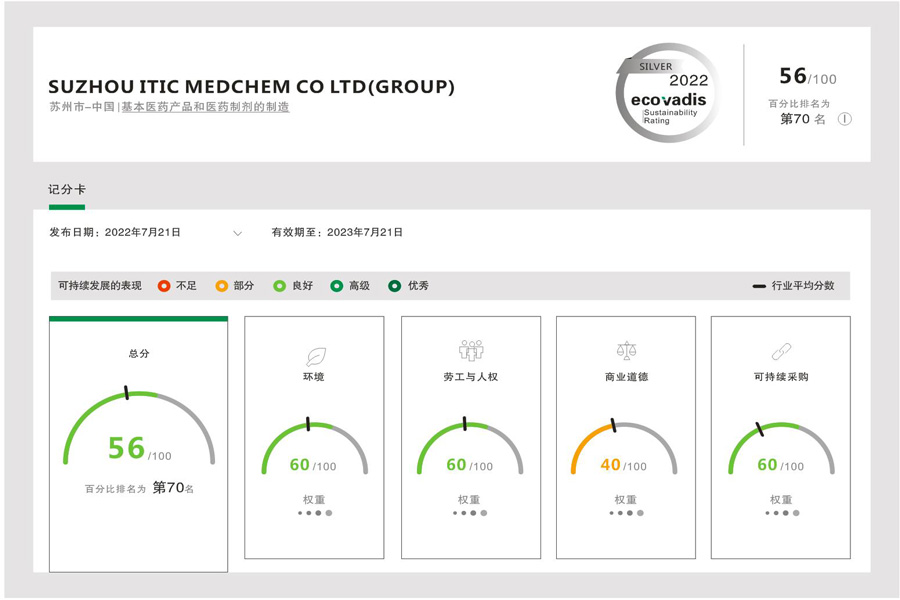Click the light green 良好 legend marker
The height and width of the screenshot is (600, 900).
280,286
